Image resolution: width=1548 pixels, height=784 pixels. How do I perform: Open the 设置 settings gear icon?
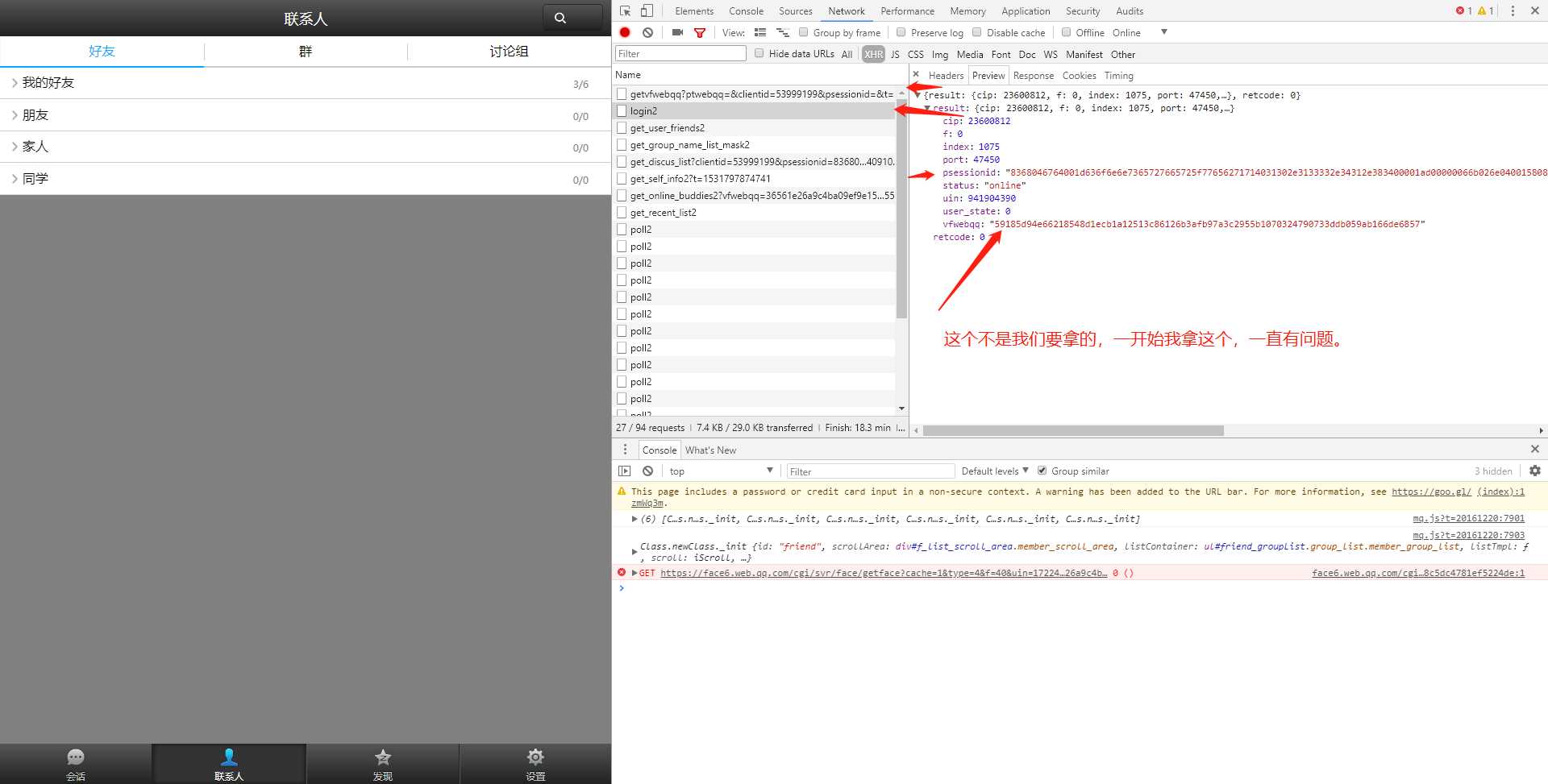[535, 757]
